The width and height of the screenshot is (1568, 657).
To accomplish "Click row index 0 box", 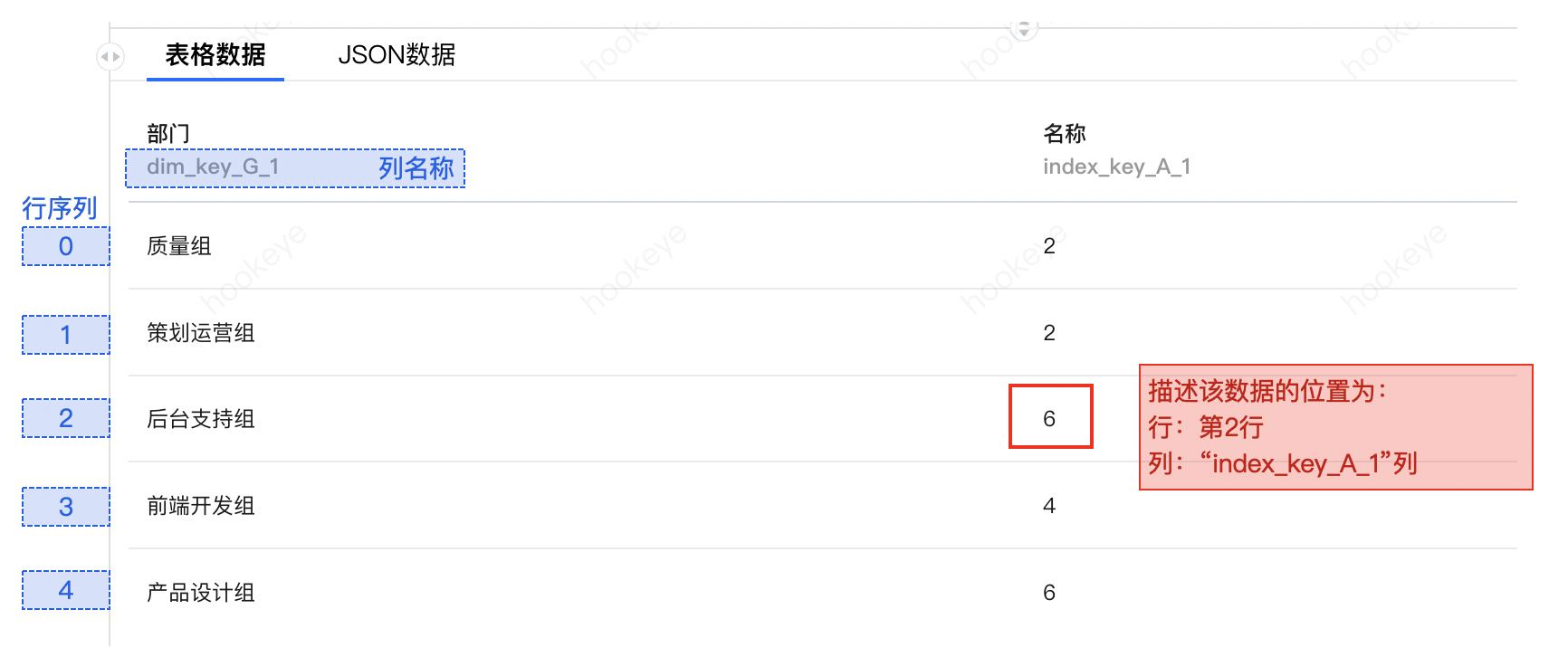I will pos(66,246).
